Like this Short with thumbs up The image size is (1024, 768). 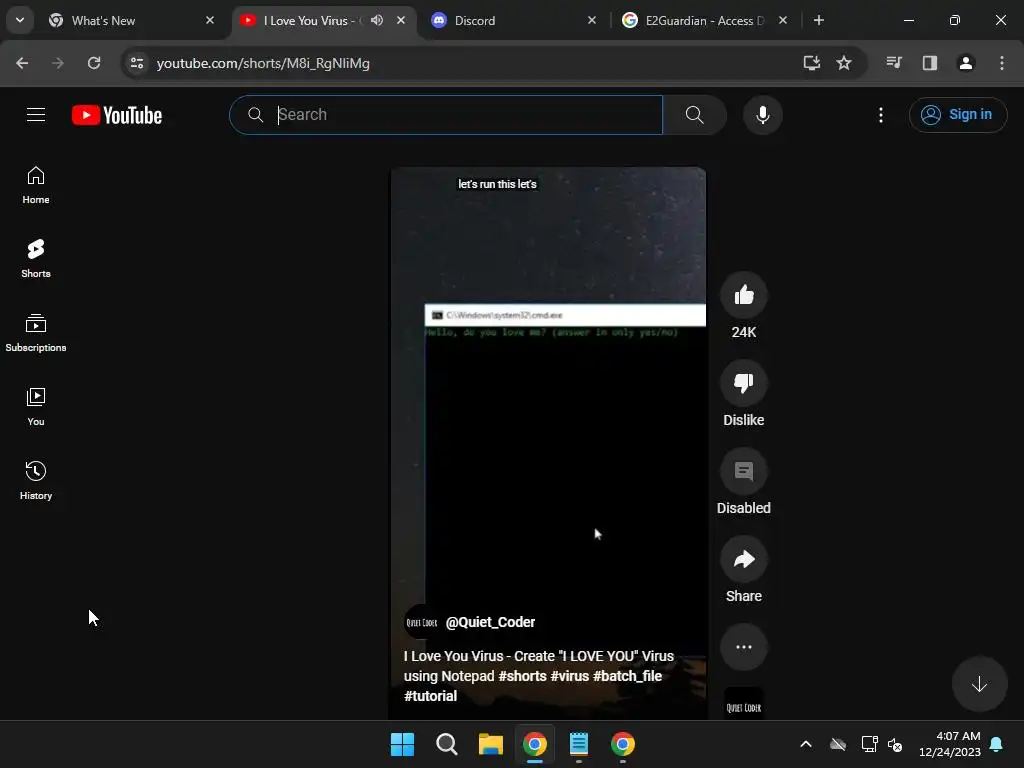(x=744, y=295)
